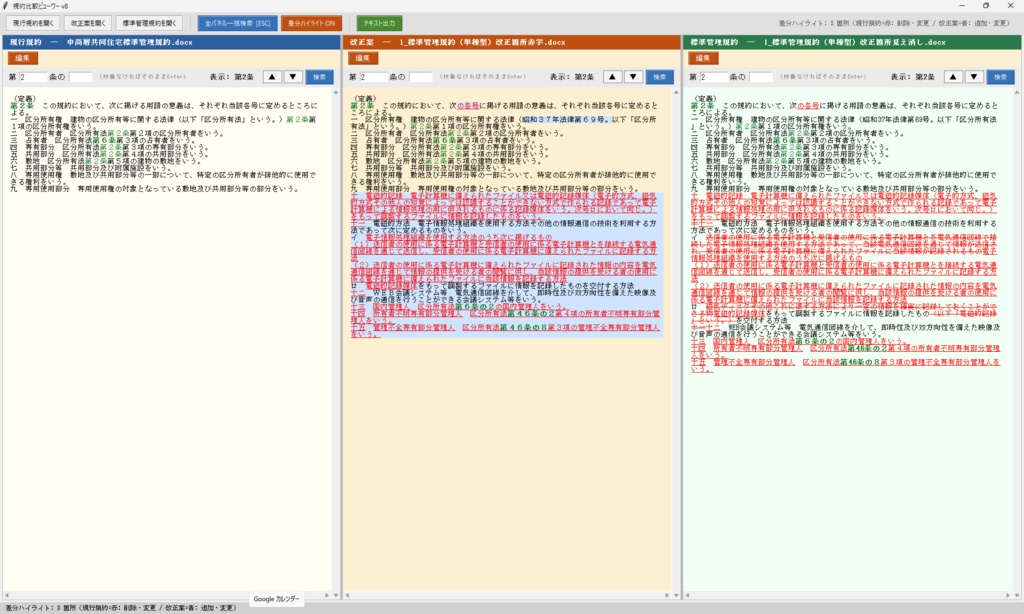Click the top-right 差分ハイライト count text
The height and width of the screenshot is (614, 1024).
pyautogui.click(x=894, y=23)
